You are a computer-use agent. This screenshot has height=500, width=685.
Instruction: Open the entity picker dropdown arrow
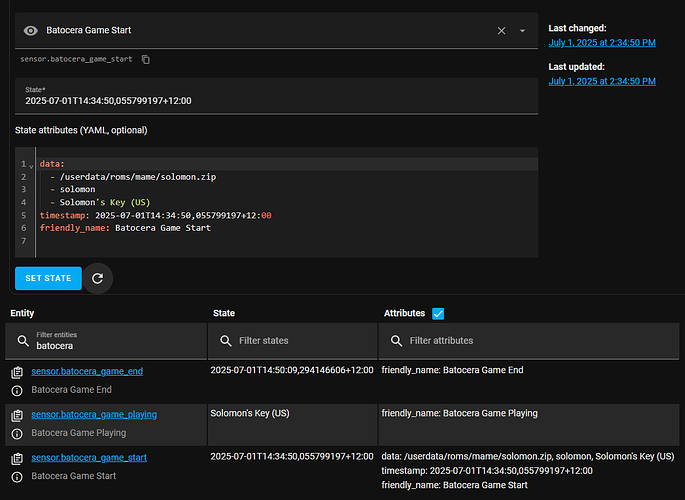pos(522,31)
